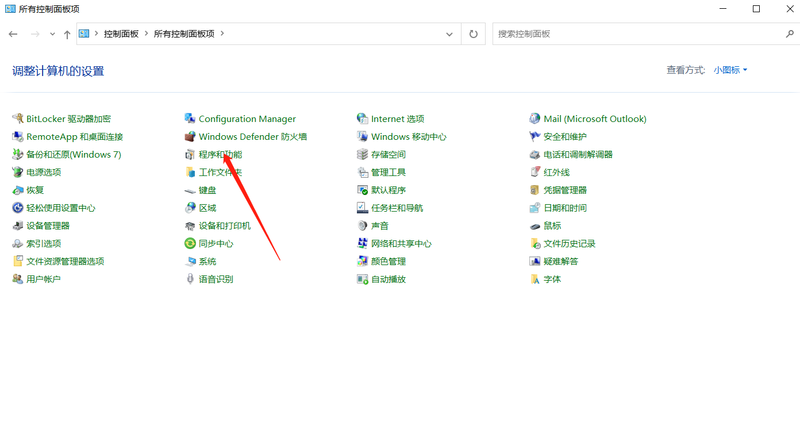This screenshot has width=800, height=421.
Task: Open the Windows Defender 防火墙 icon
Action: coord(190,137)
